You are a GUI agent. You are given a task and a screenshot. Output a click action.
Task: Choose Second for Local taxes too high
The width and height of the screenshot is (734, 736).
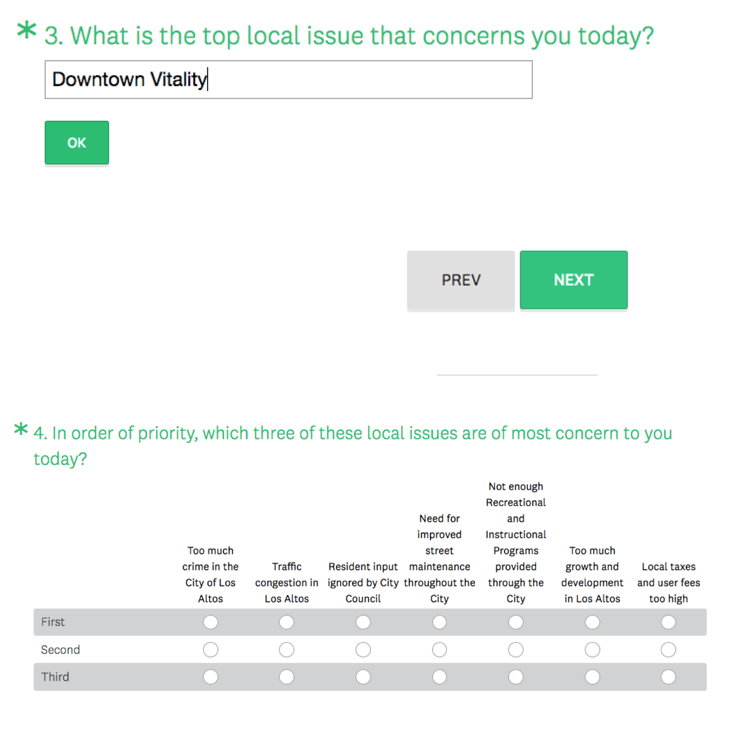point(668,650)
